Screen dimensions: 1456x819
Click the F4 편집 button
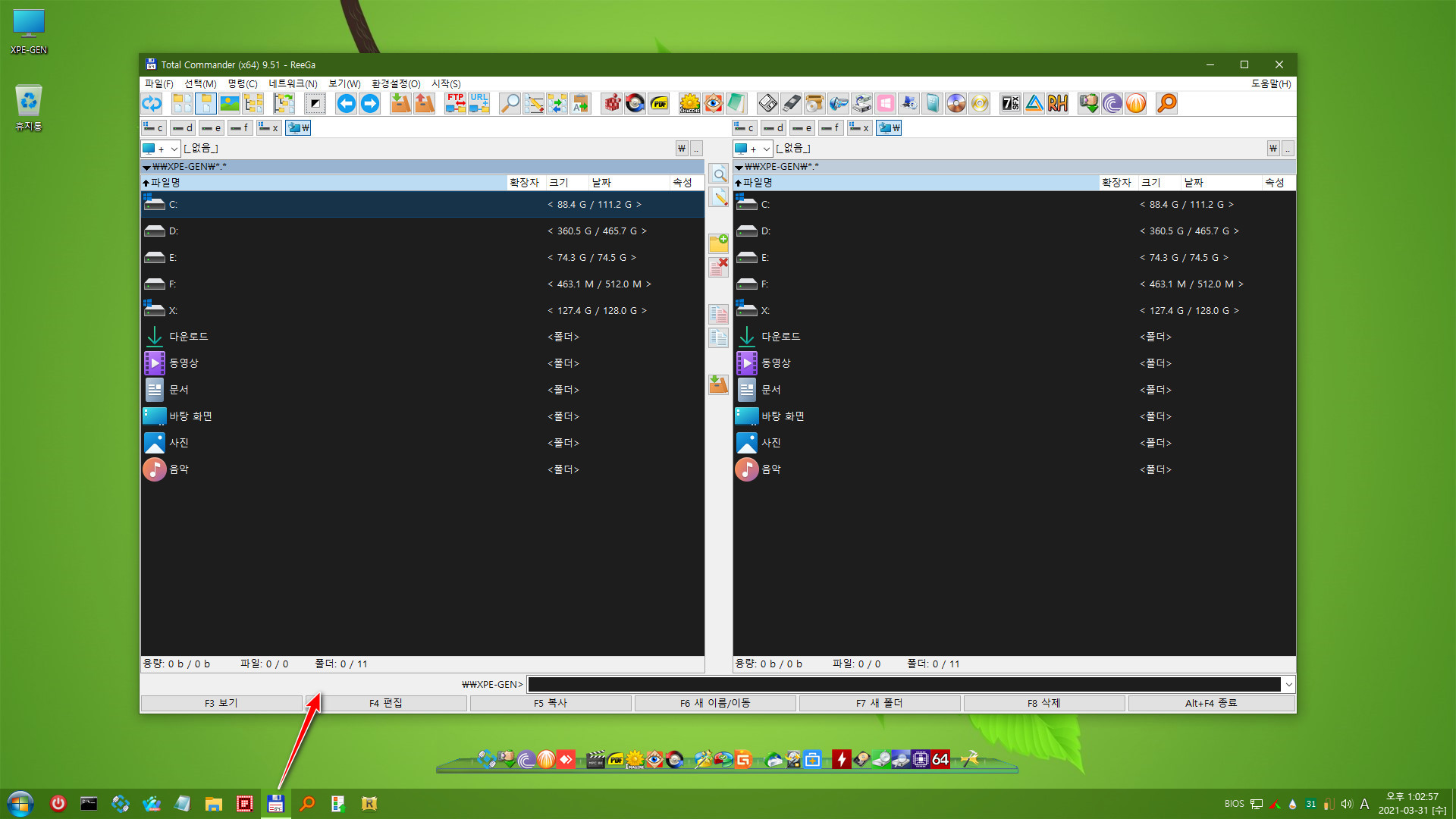coord(386,703)
